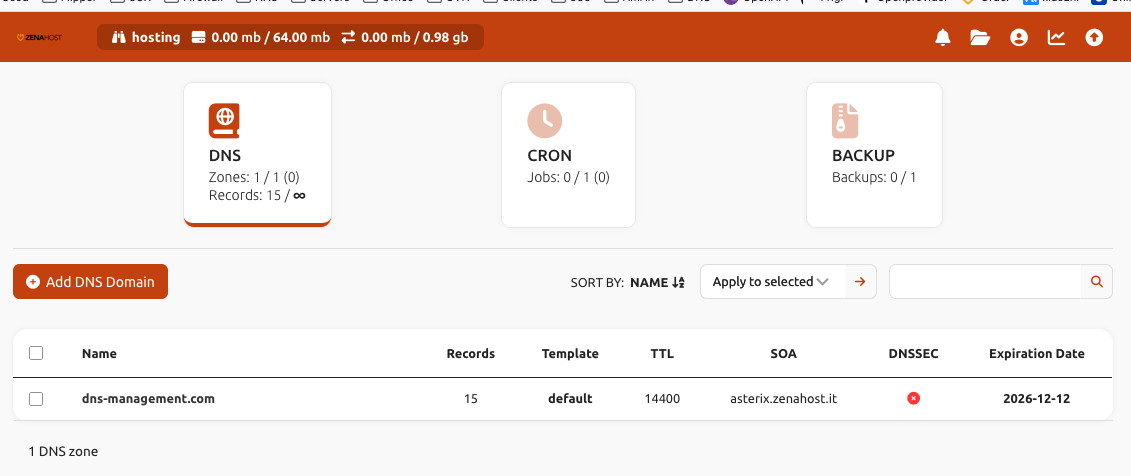Click the Template column header
Image resolution: width=1131 pixels, height=476 pixels.
tap(570, 353)
